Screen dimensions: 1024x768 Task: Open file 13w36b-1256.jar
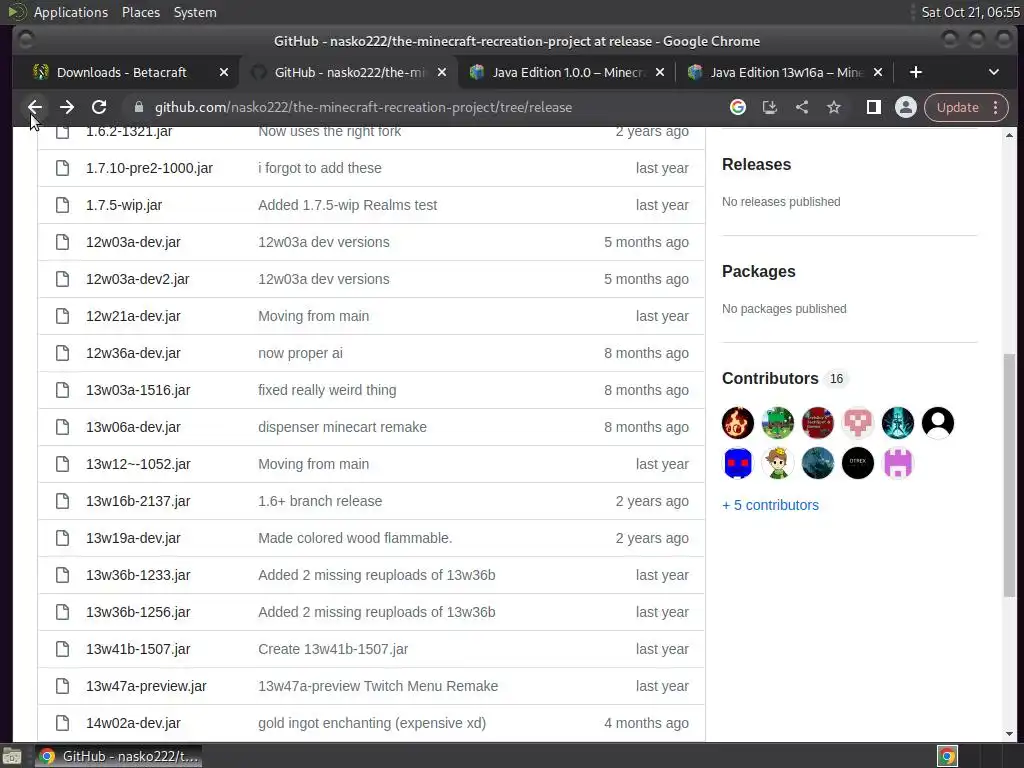click(138, 612)
